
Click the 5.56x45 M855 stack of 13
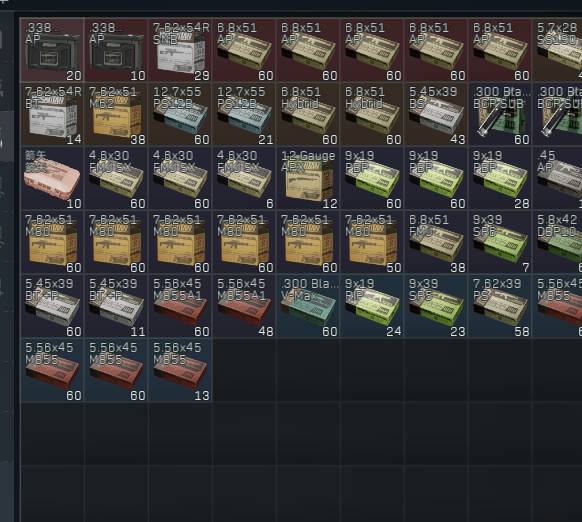click(180, 370)
